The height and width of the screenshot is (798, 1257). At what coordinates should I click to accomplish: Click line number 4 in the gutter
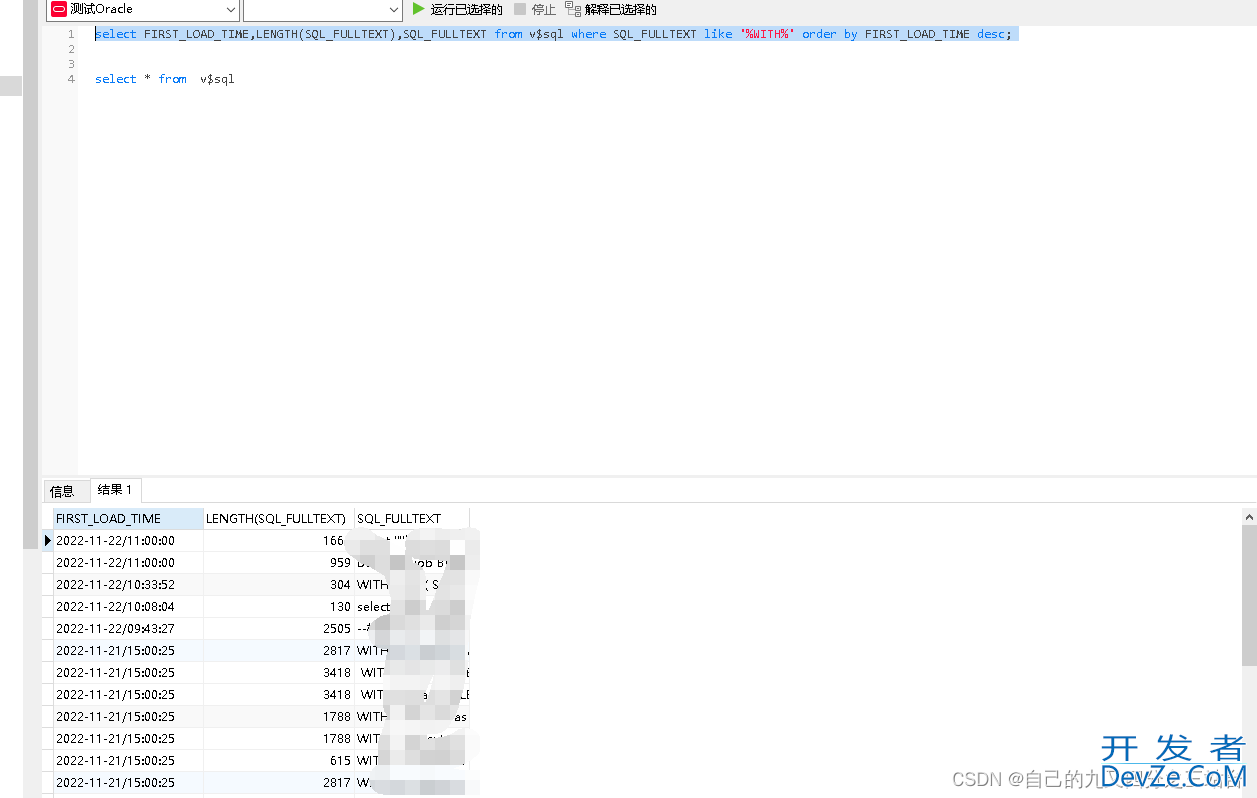(71, 79)
